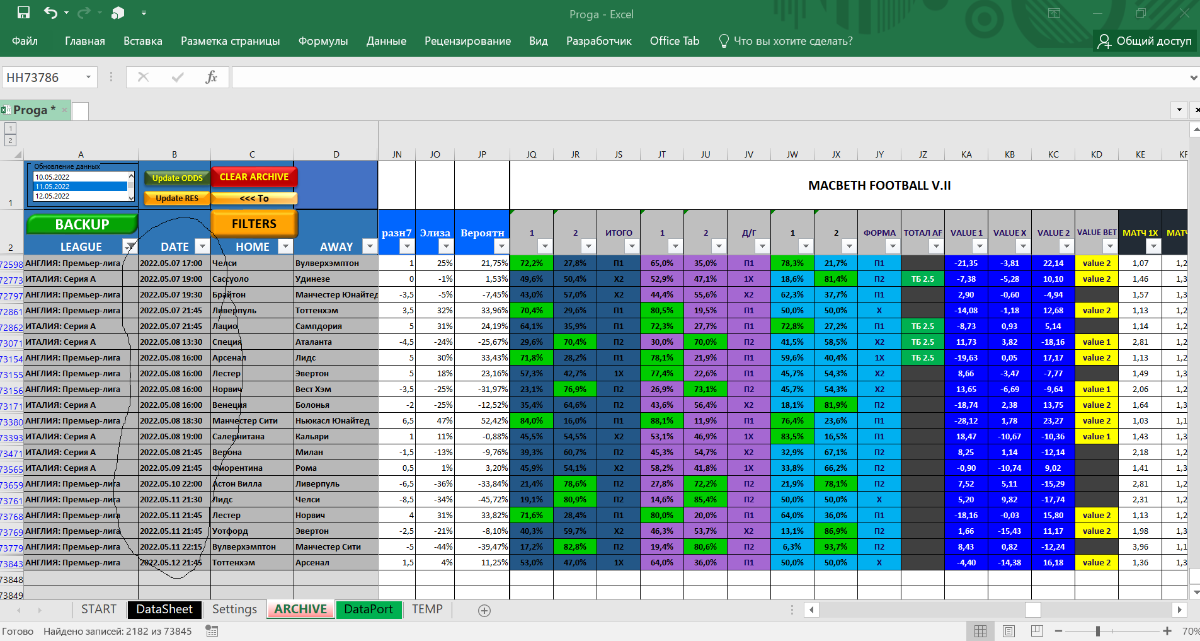The height and width of the screenshot is (641, 1200).
Task: Click the new sheet plus icon
Action: 485,609
